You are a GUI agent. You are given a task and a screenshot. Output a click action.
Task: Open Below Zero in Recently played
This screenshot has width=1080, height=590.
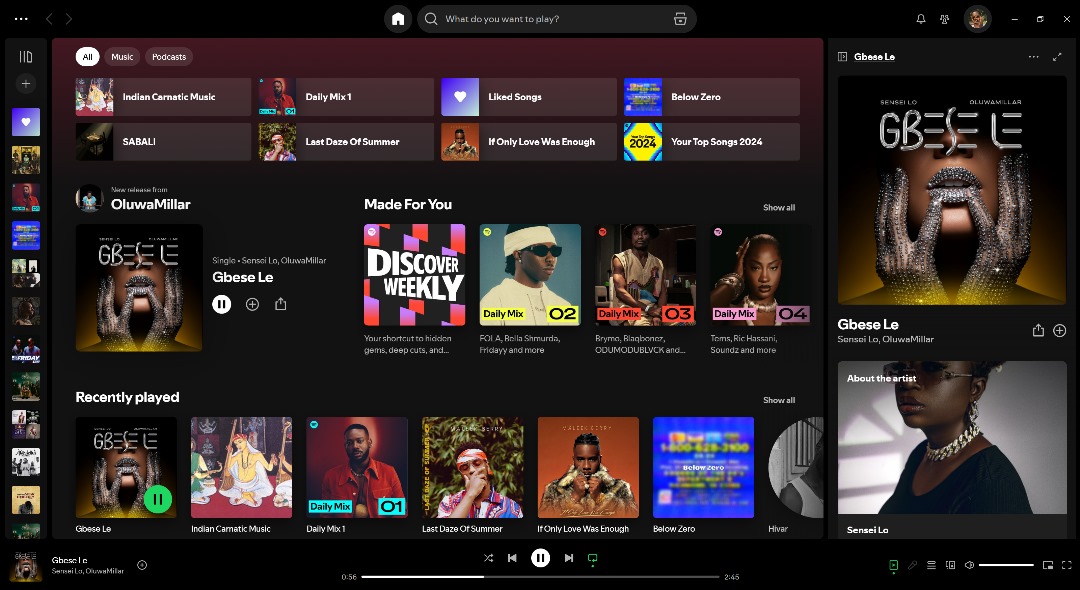[x=703, y=467]
